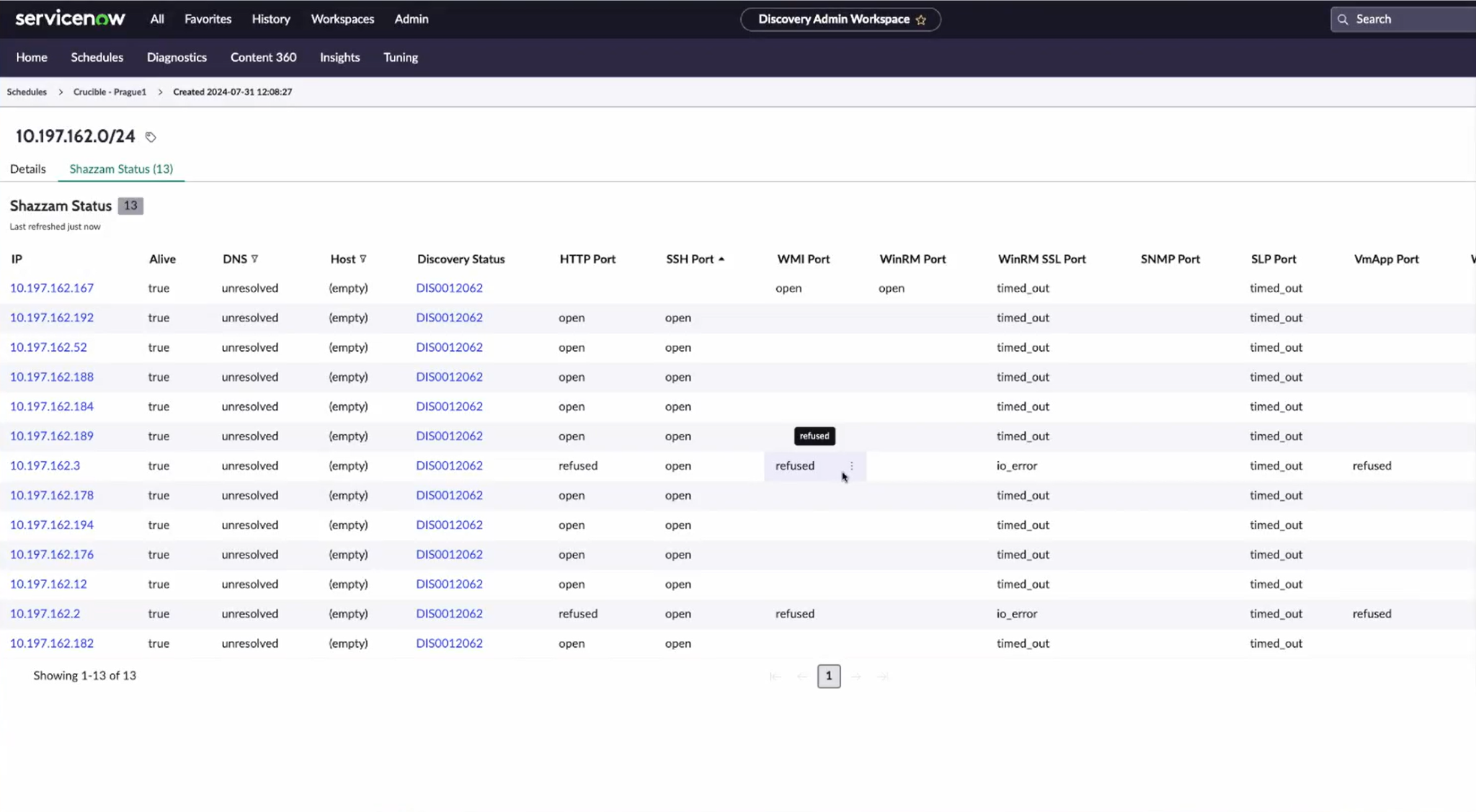Jump to first page using pagination arrow
Viewport: 1476px width, 812px height.
click(774, 676)
